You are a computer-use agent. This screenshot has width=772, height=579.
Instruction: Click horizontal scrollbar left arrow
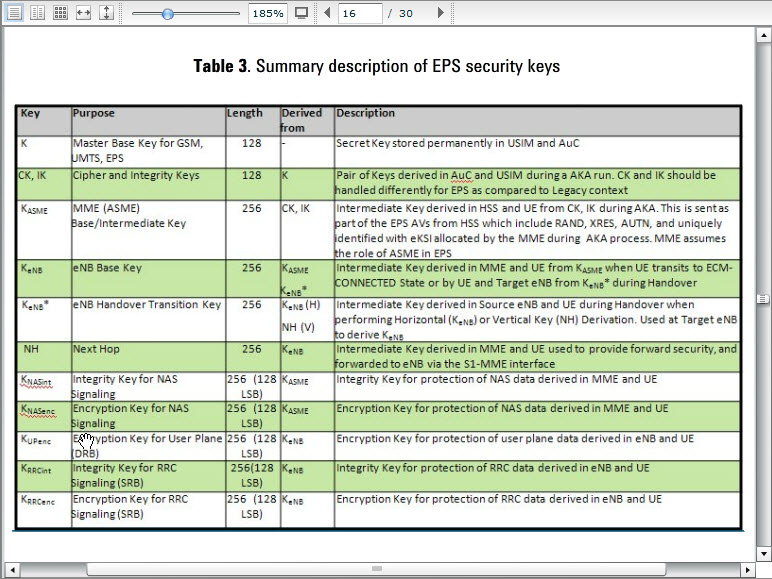12,570
